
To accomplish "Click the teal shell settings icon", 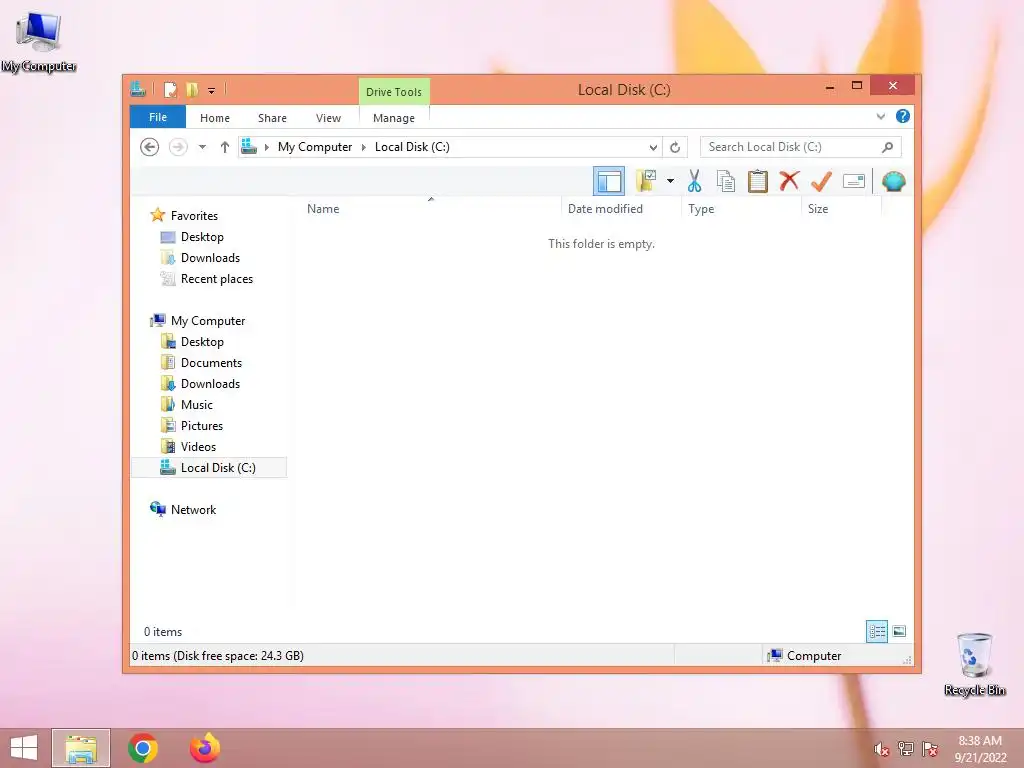I will point(893,181).
